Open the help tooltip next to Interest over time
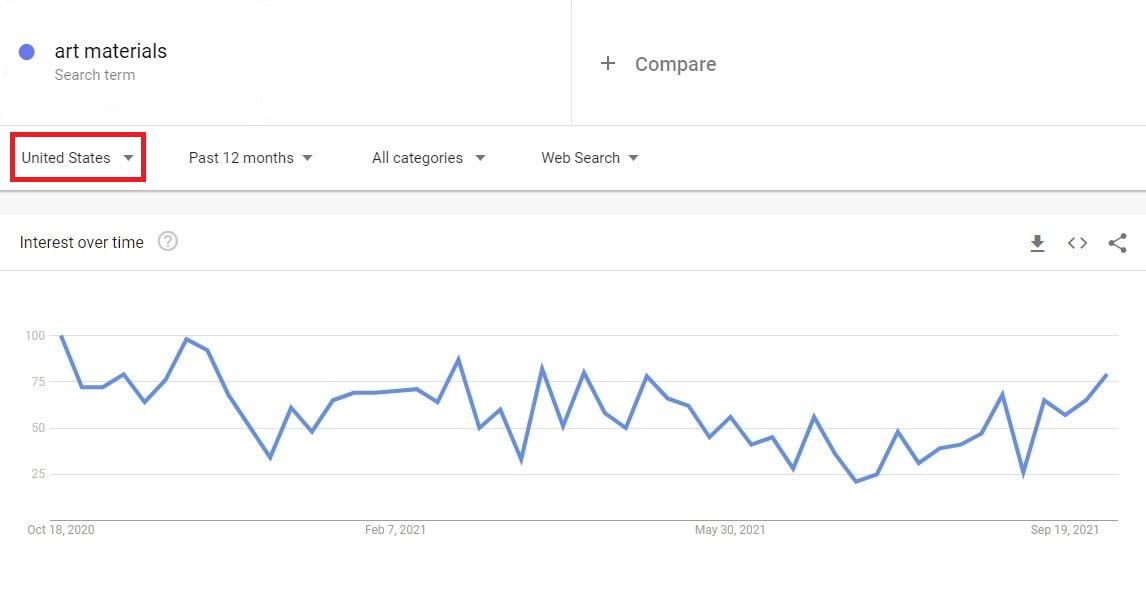Image resolution: width=1146 pixels, height=605 pixels. pos(168,240)
